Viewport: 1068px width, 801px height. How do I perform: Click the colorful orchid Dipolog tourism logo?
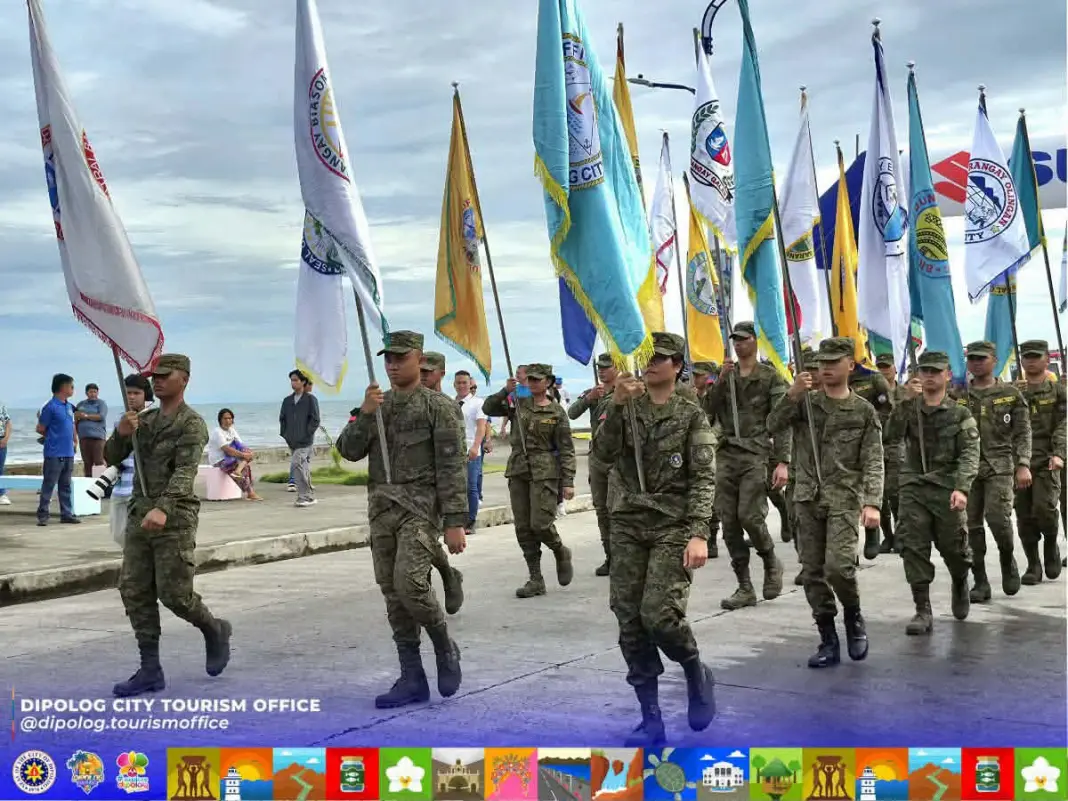pos(132,772)
